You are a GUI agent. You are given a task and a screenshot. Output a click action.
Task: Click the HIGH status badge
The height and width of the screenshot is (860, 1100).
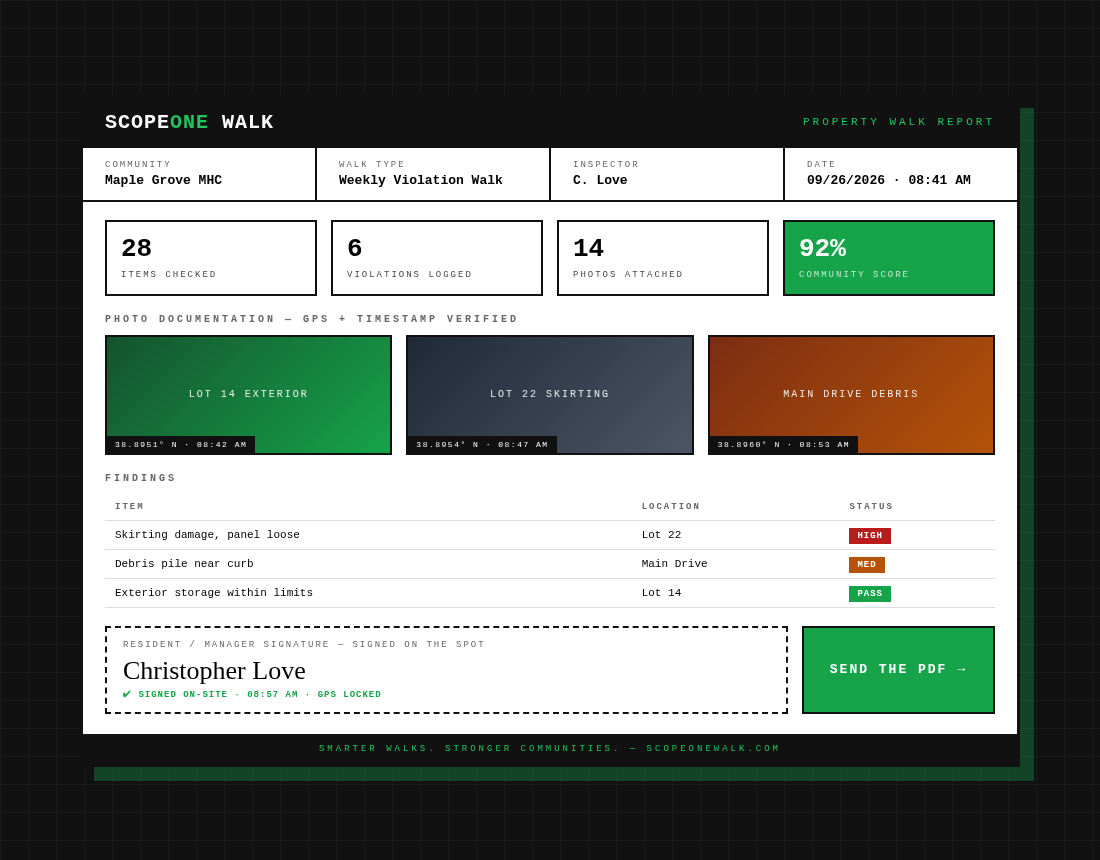tap(870, 536)
